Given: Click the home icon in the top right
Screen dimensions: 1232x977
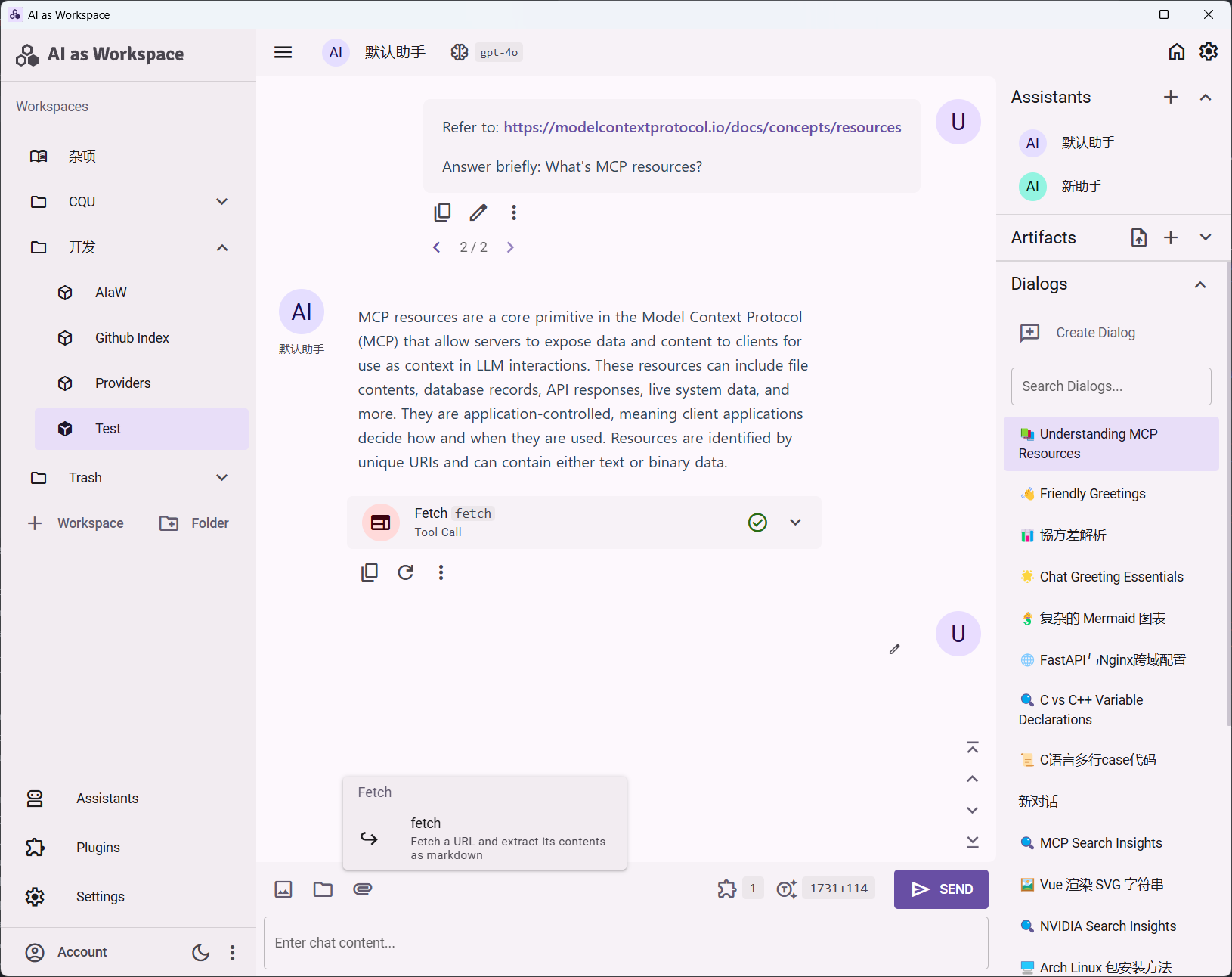Looking at the screenshot, I should tap(1176, 51).
